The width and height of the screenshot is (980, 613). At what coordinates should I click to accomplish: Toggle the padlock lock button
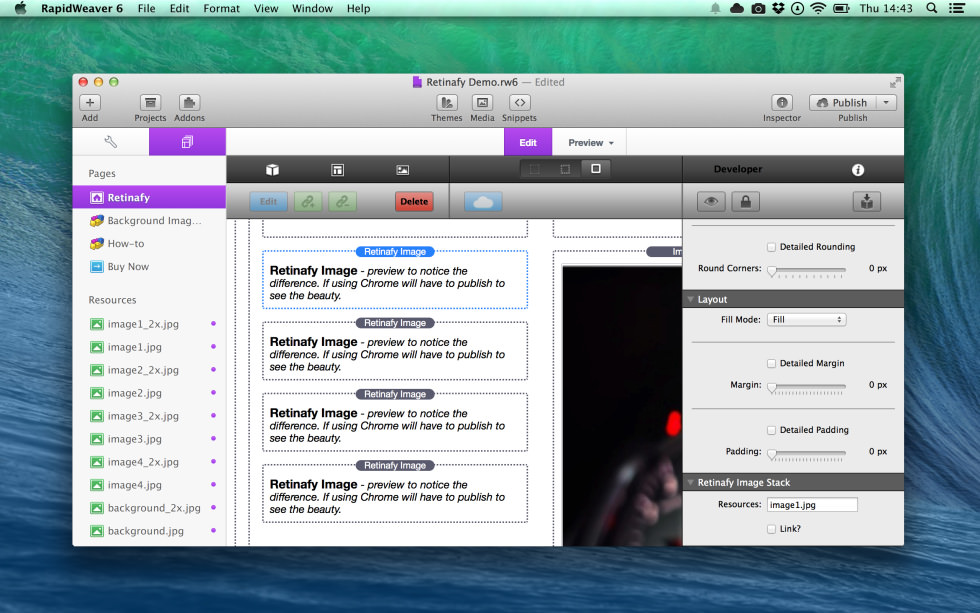(x=746, y=201)
